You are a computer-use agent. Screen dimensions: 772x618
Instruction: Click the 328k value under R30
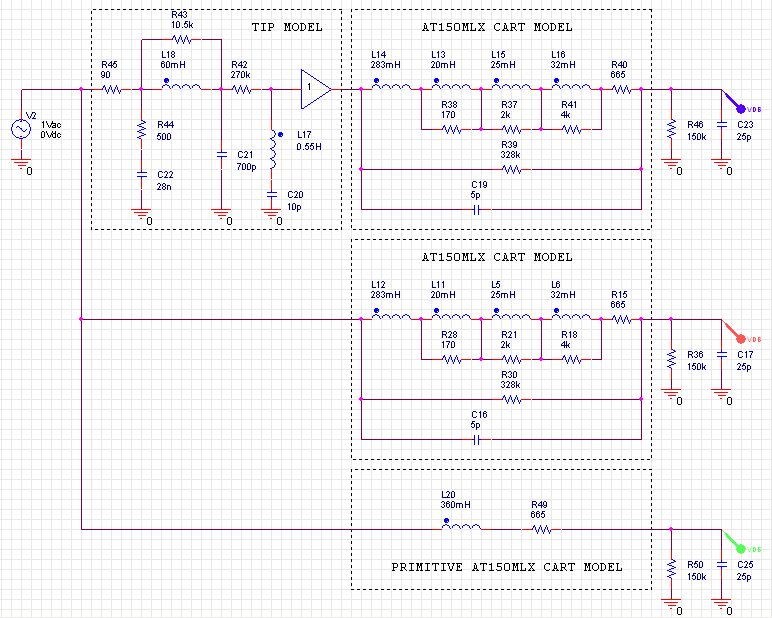511,385
